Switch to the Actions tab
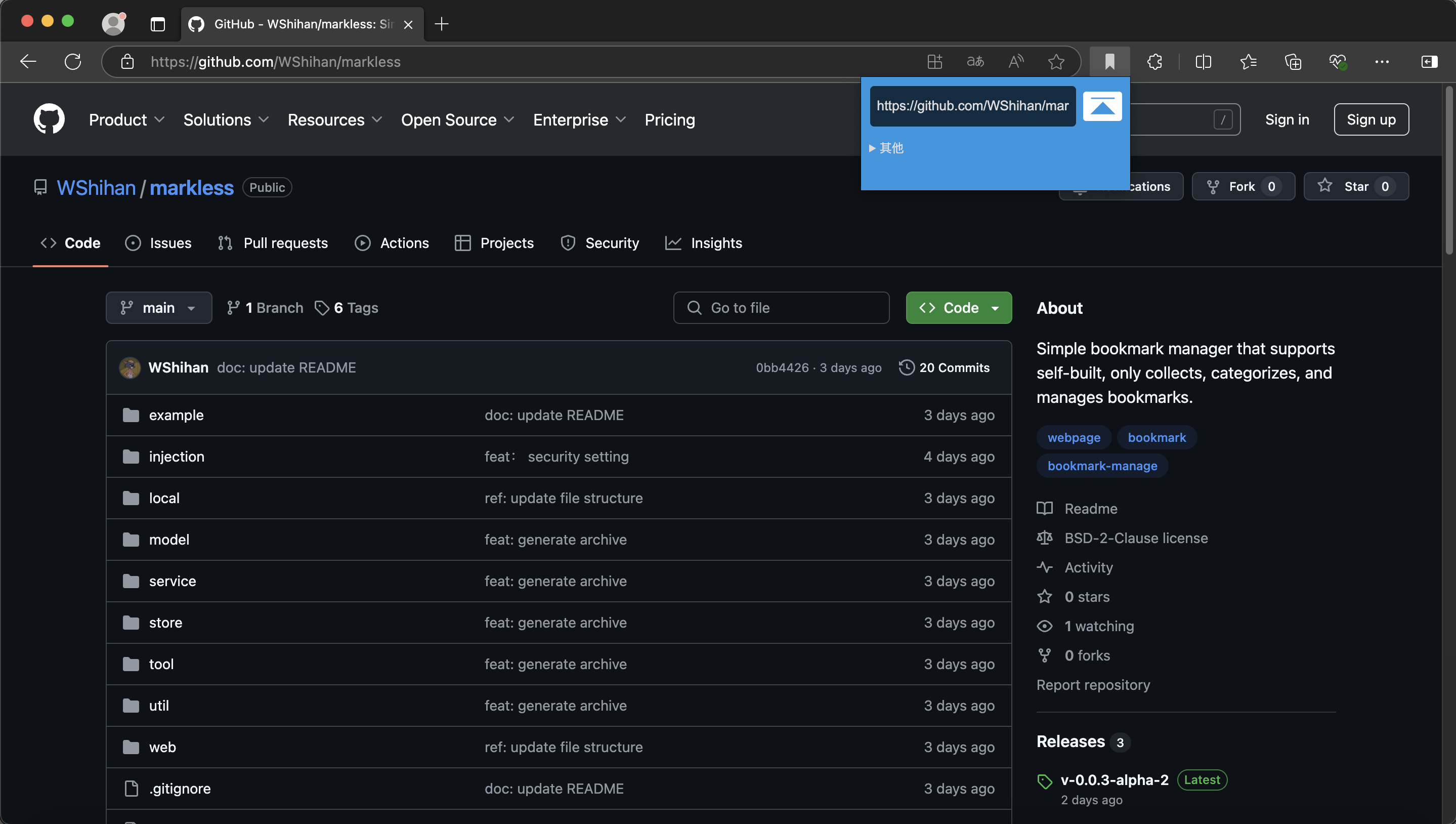The width and height of the screenshot is (1456, 824). pyautogui.click(x=392, y=243)
